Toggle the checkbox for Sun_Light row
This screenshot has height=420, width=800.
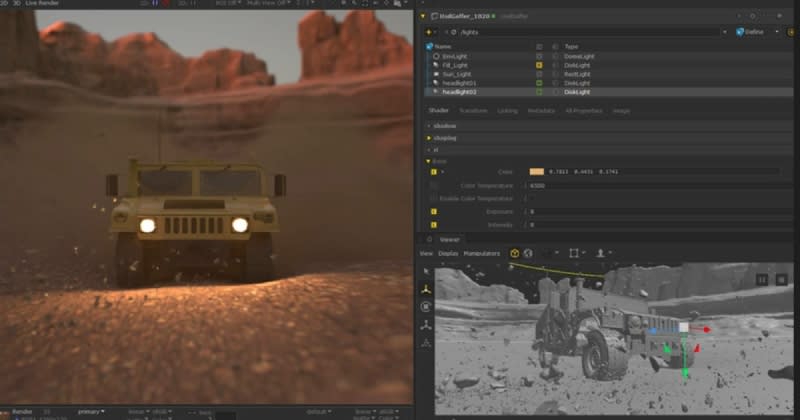[x=539, y=74]
